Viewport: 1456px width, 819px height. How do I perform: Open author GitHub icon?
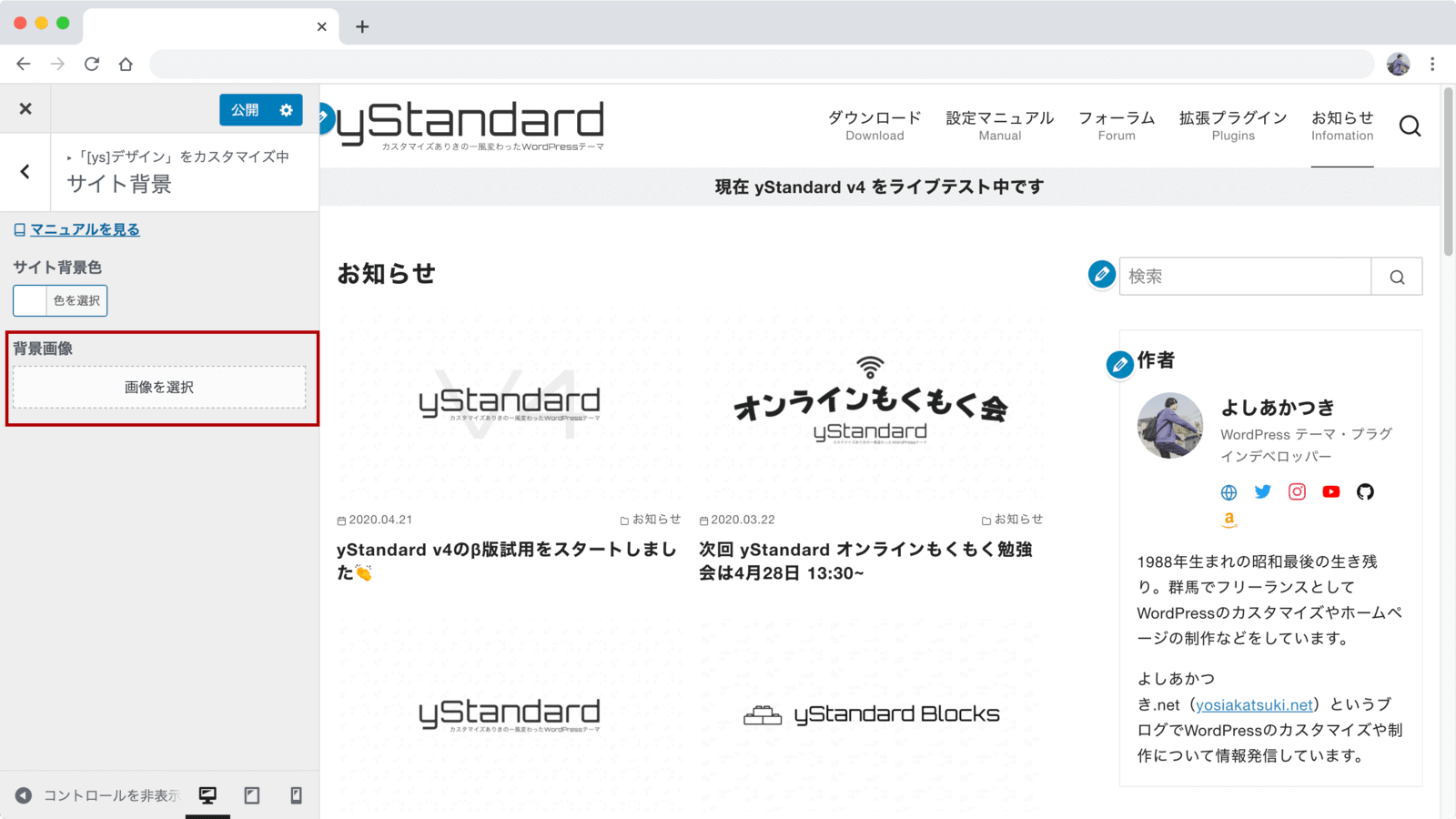1365,492
